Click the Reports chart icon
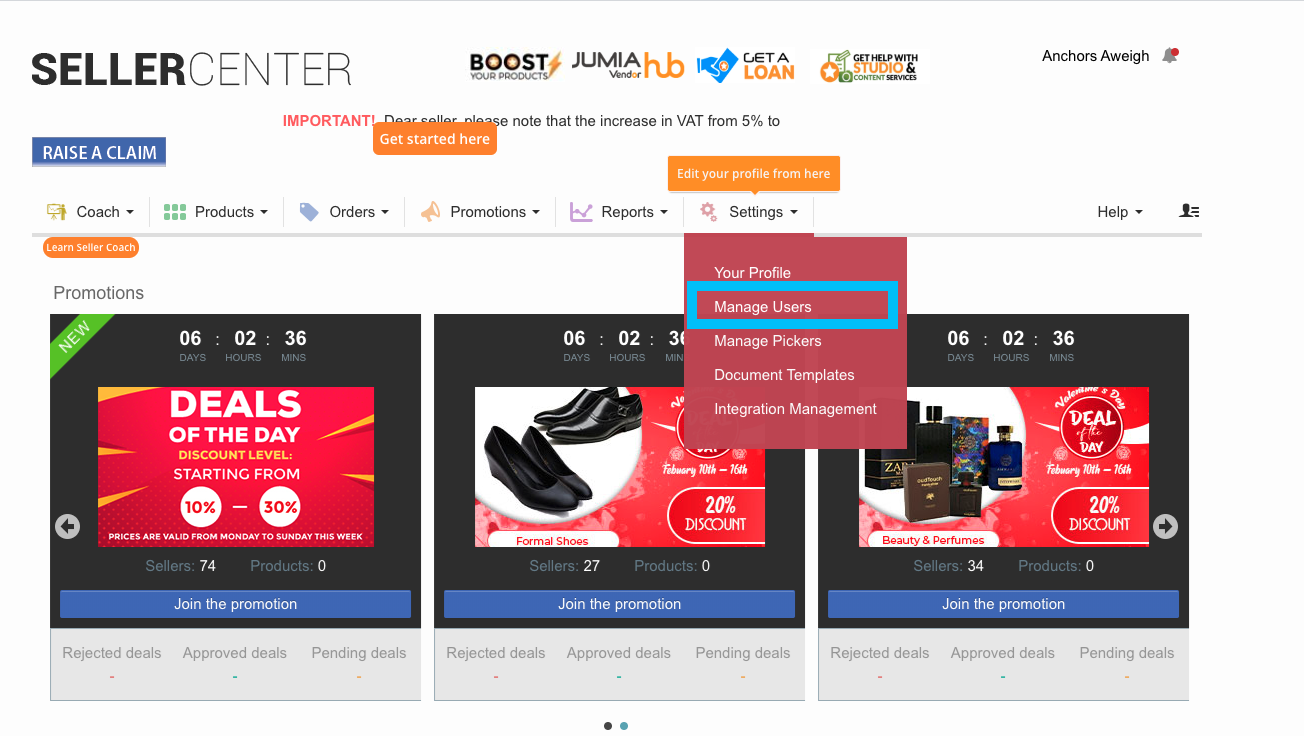This screenshot has width=1304, height=736. coord(581,212)
